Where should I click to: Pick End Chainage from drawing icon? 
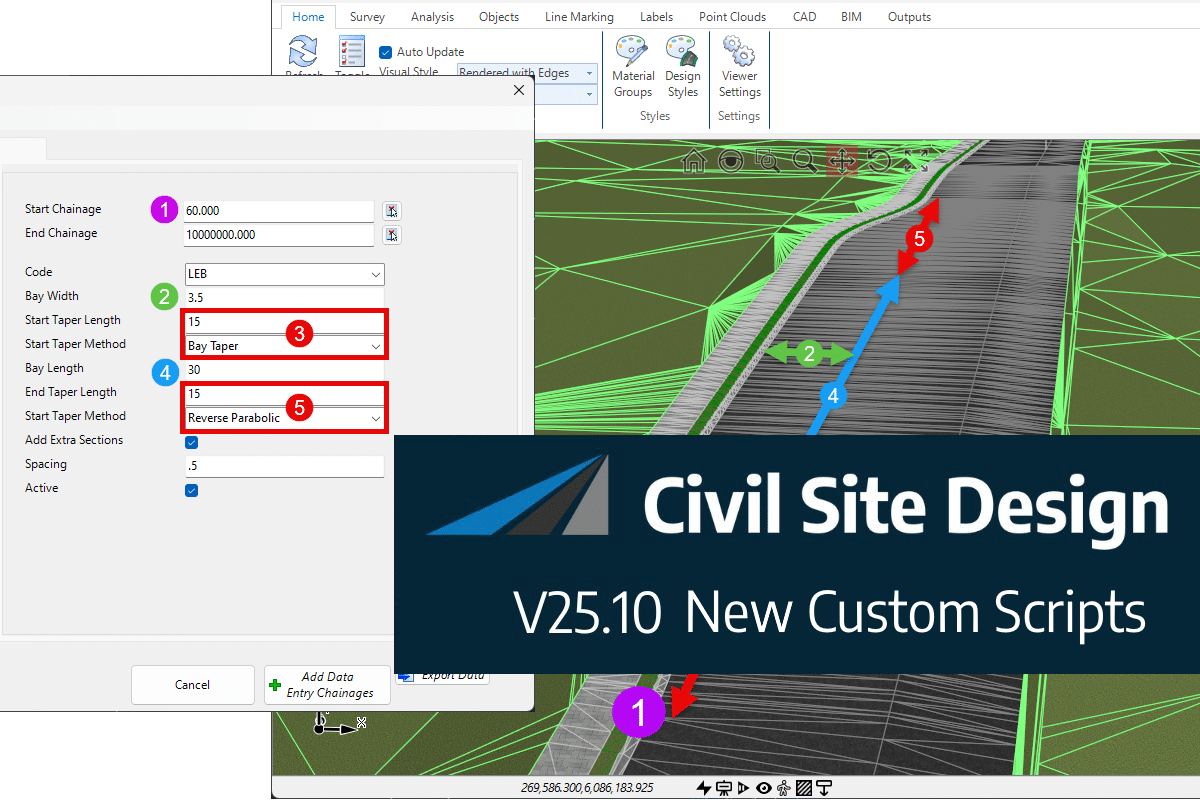[393, 235]
